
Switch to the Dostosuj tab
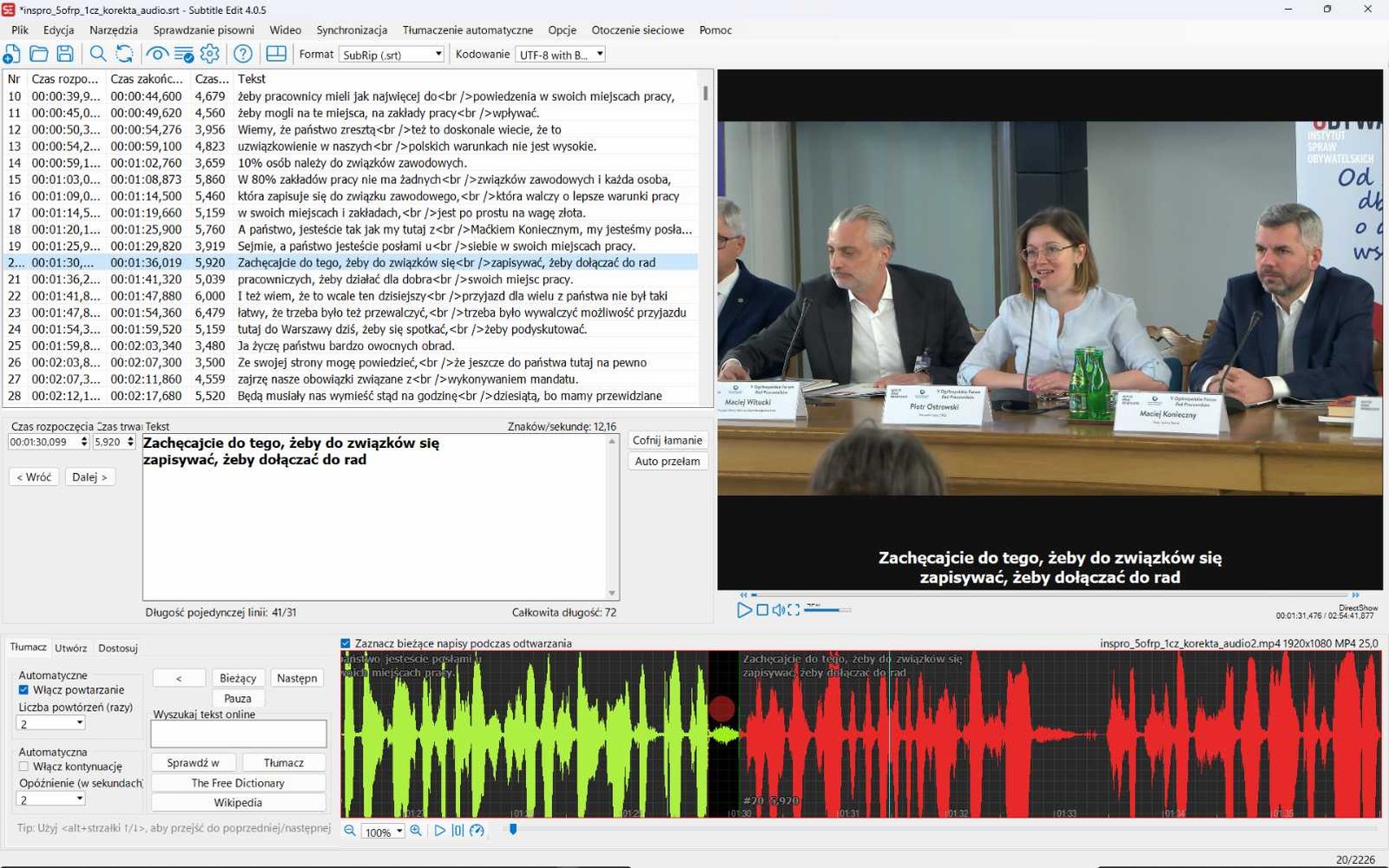(x=118, y=648)
